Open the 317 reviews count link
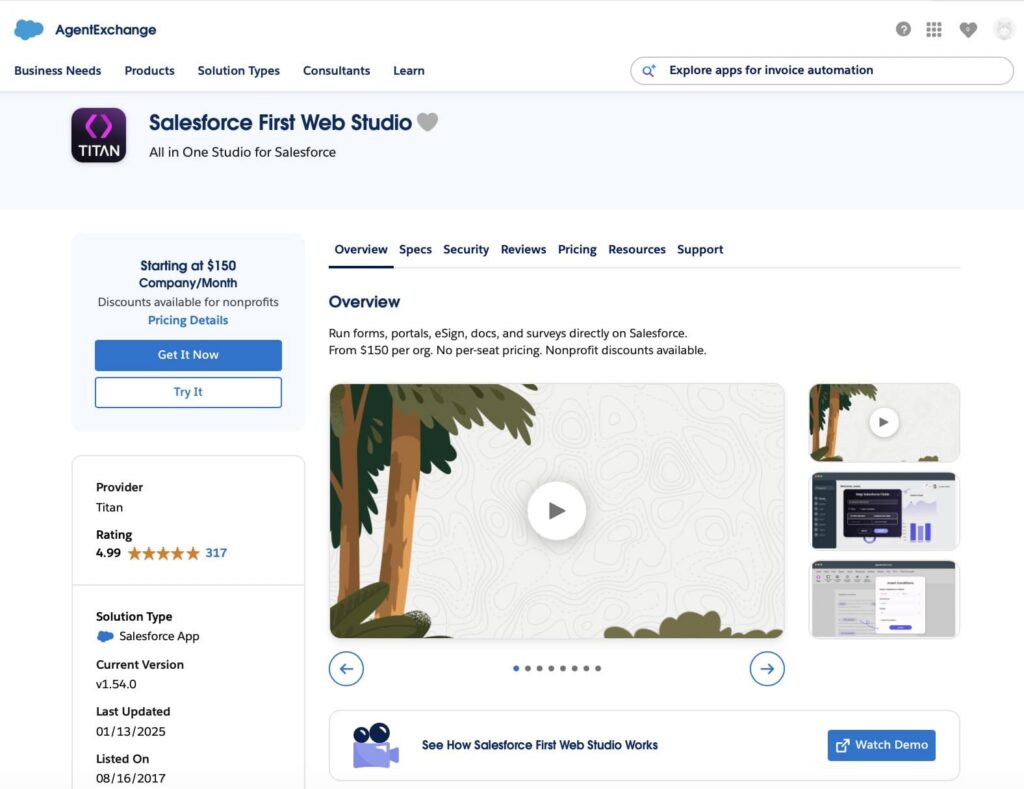This screenshot has height=789, width=1024. pos(216,553)
